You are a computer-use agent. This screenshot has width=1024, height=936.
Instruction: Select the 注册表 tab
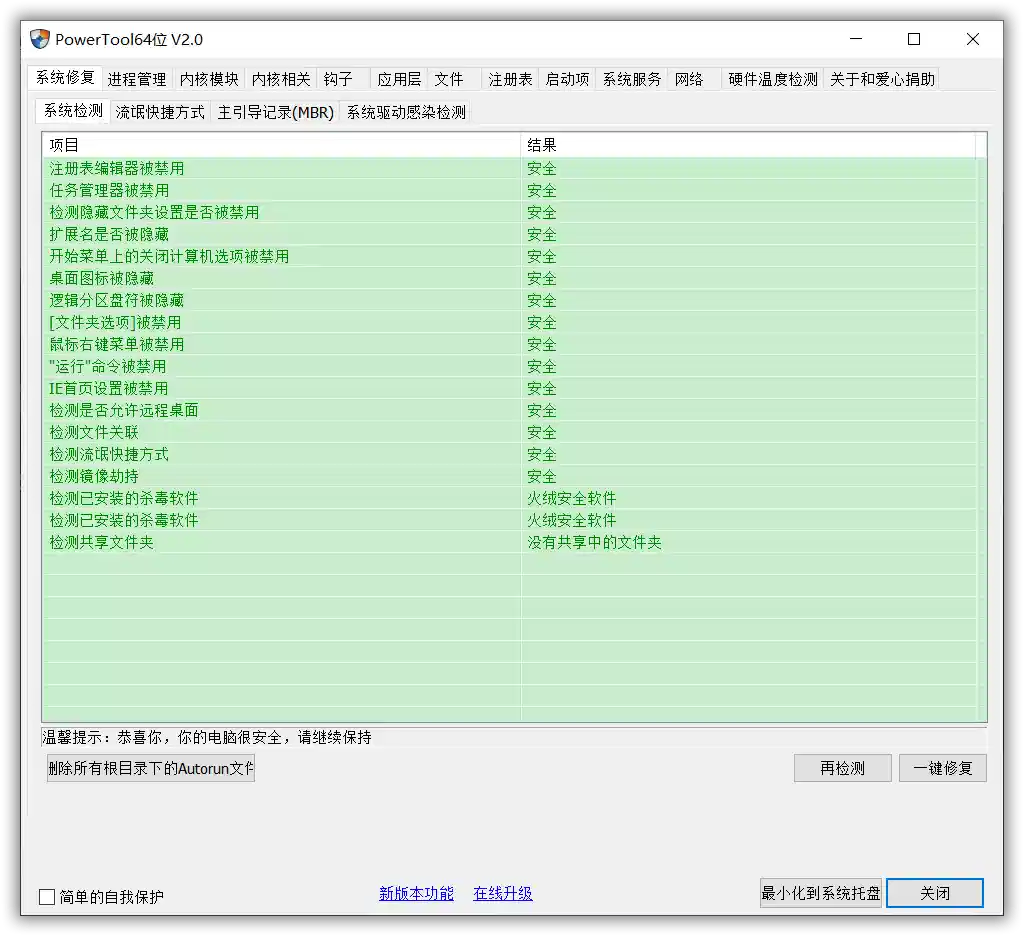coord(510,79)
